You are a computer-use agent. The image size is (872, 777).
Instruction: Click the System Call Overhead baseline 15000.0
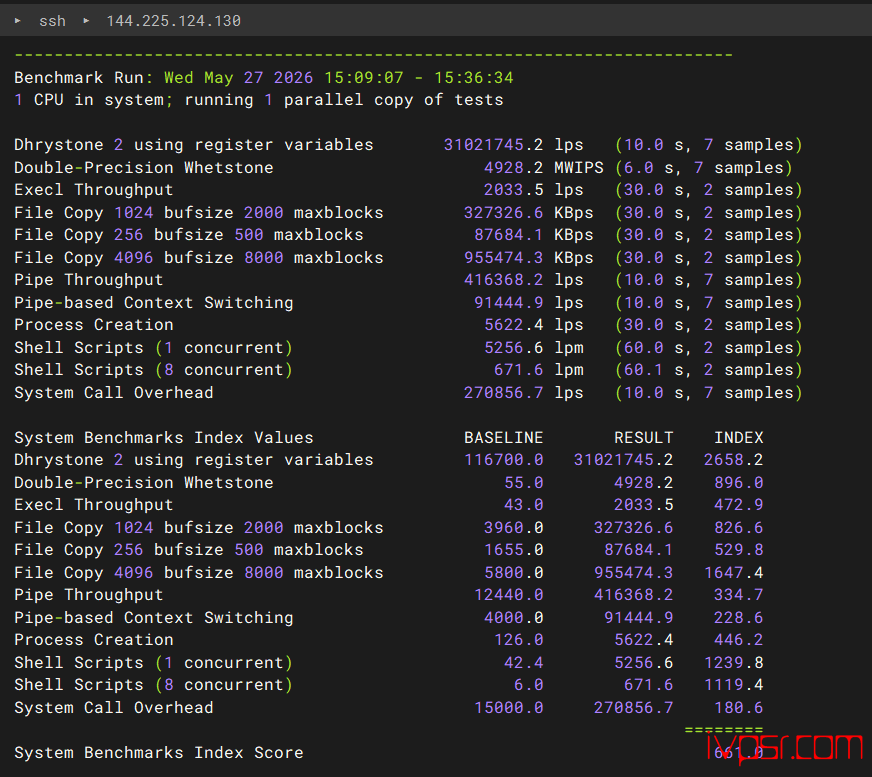pyautogui.click(x=508, y=707)
